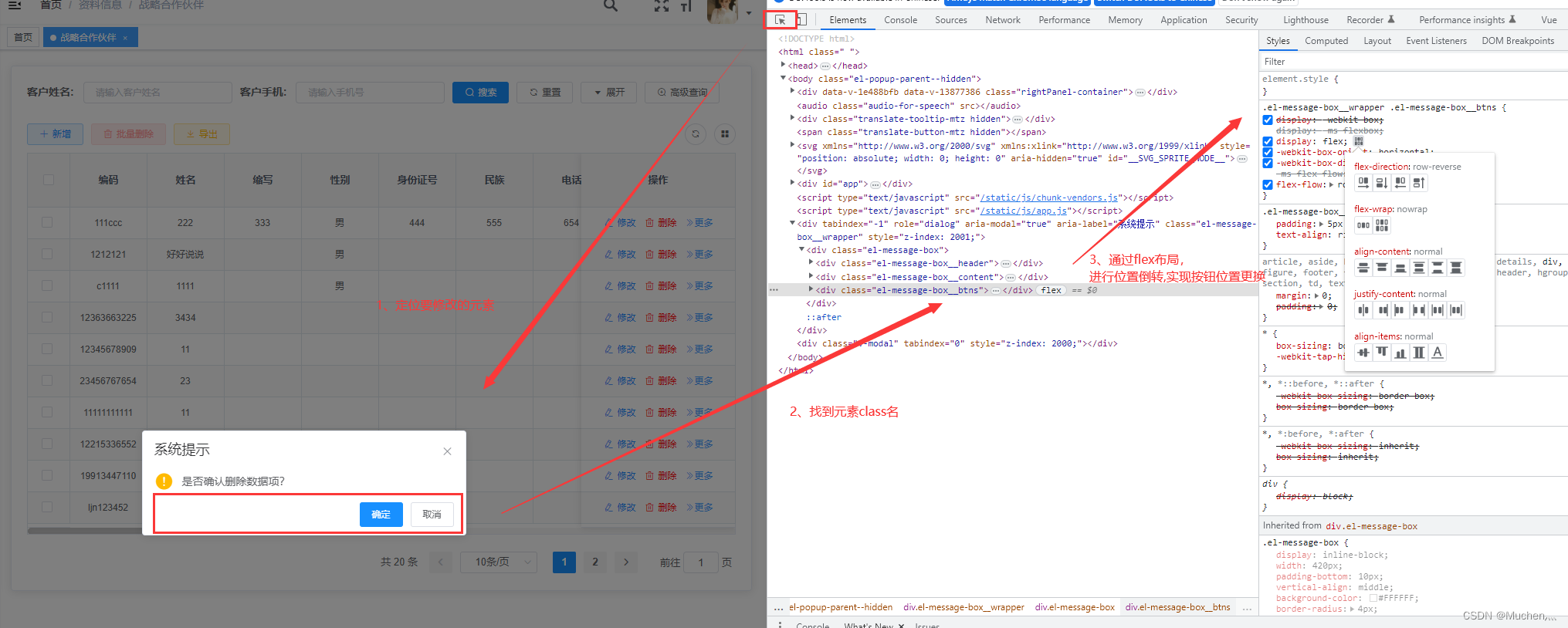The width and height of the screenshot is (1568, 628).
Task: Uncheck the -webkit-box-orient declaration
Action: (x=1268, y=152)
